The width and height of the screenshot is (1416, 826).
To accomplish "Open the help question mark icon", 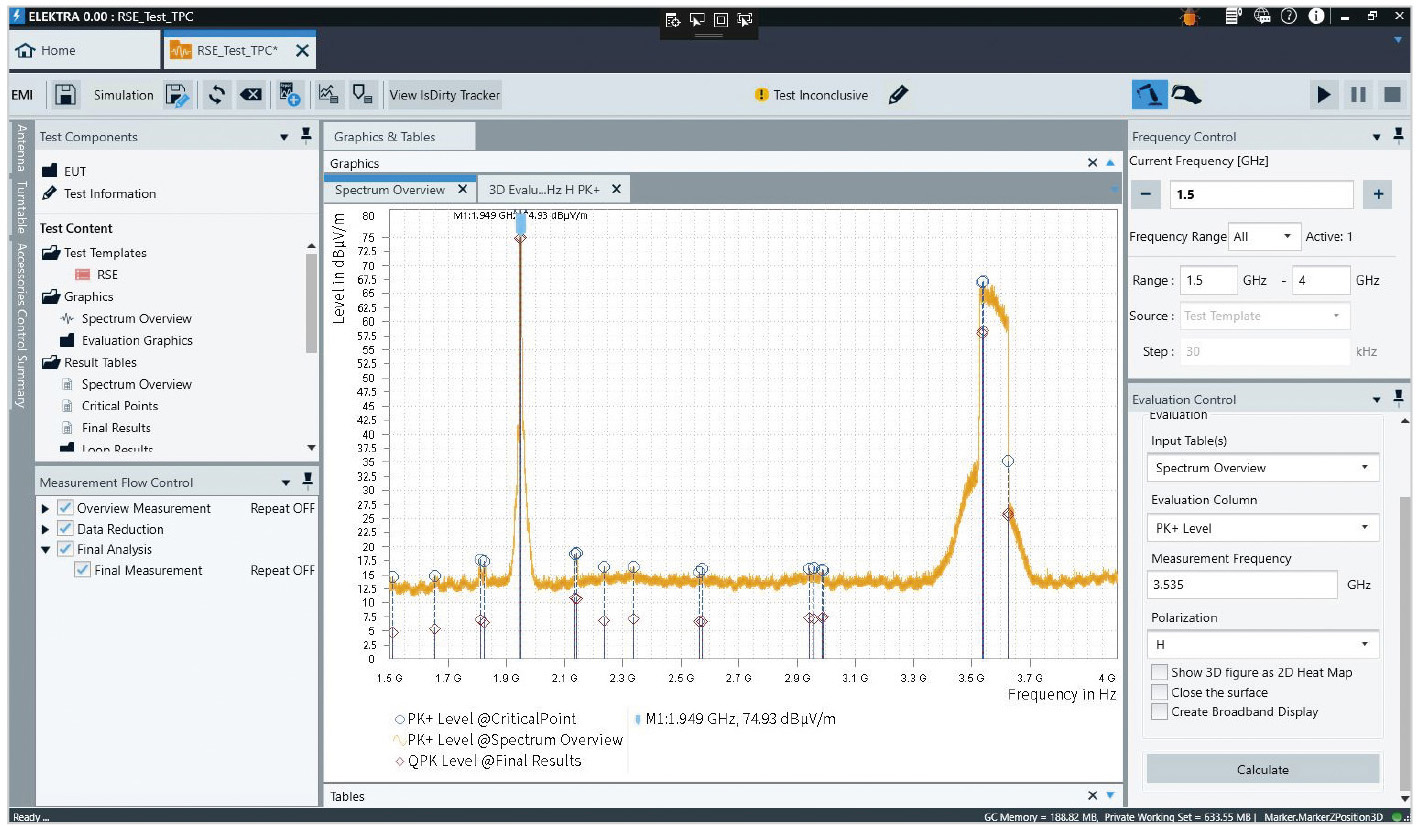I will point(1289,16).
